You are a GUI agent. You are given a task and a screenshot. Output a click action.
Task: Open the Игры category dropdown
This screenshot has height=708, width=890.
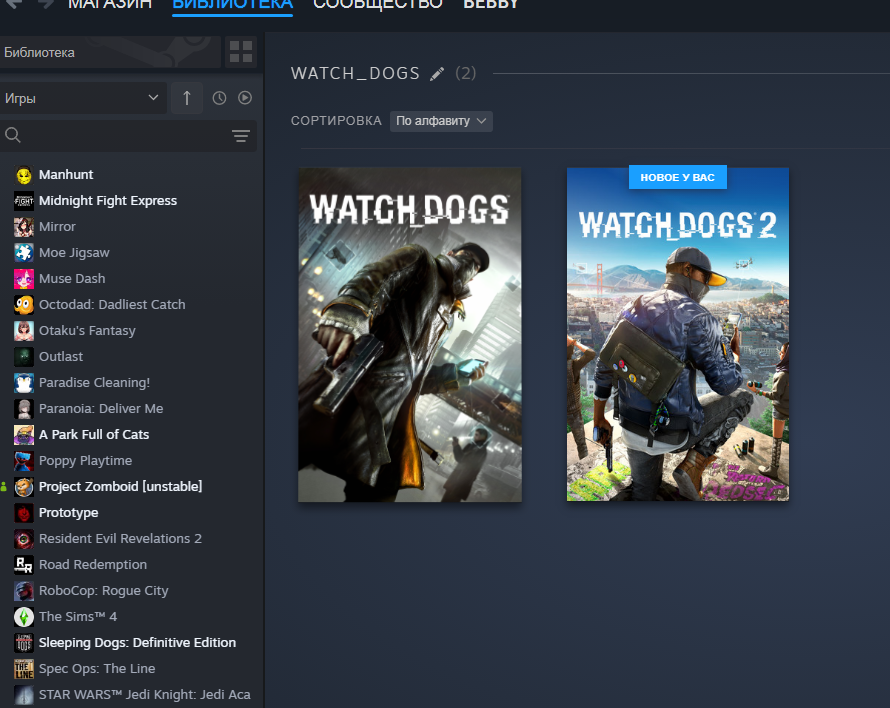(x=83, y=98)
